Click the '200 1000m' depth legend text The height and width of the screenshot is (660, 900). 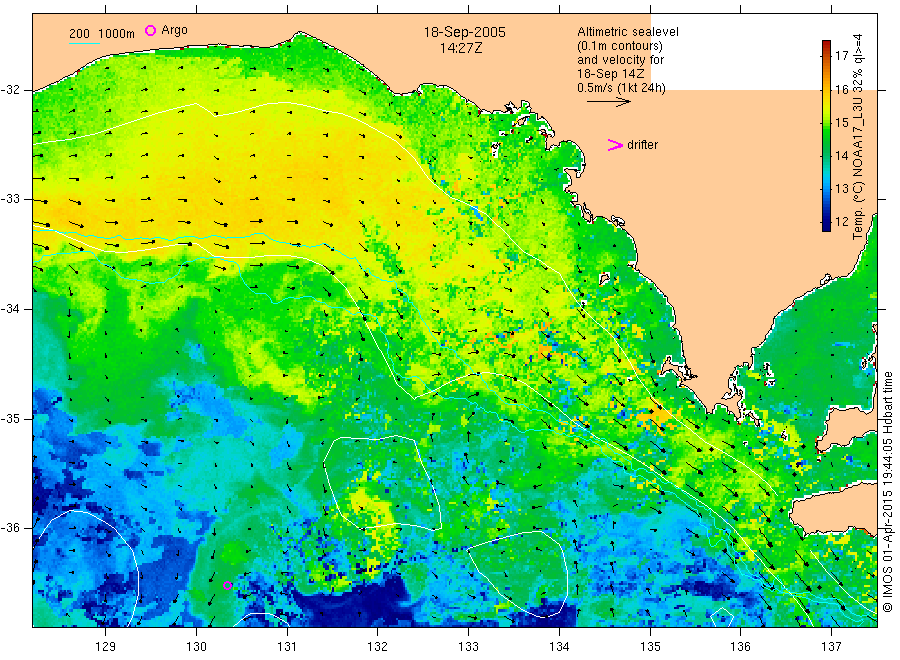(x=102, y=34)
